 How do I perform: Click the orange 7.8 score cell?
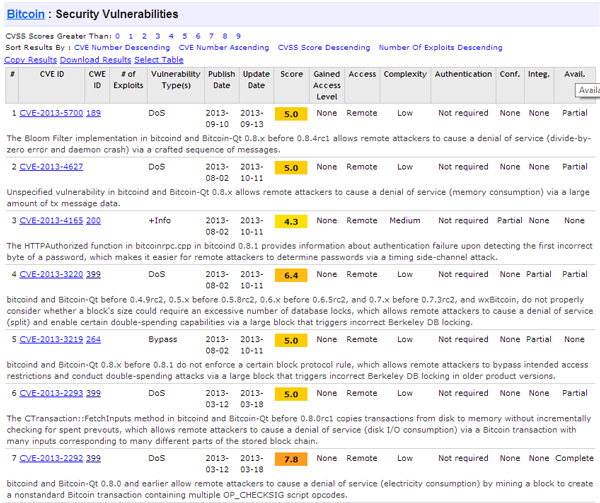tap(291, 459)
